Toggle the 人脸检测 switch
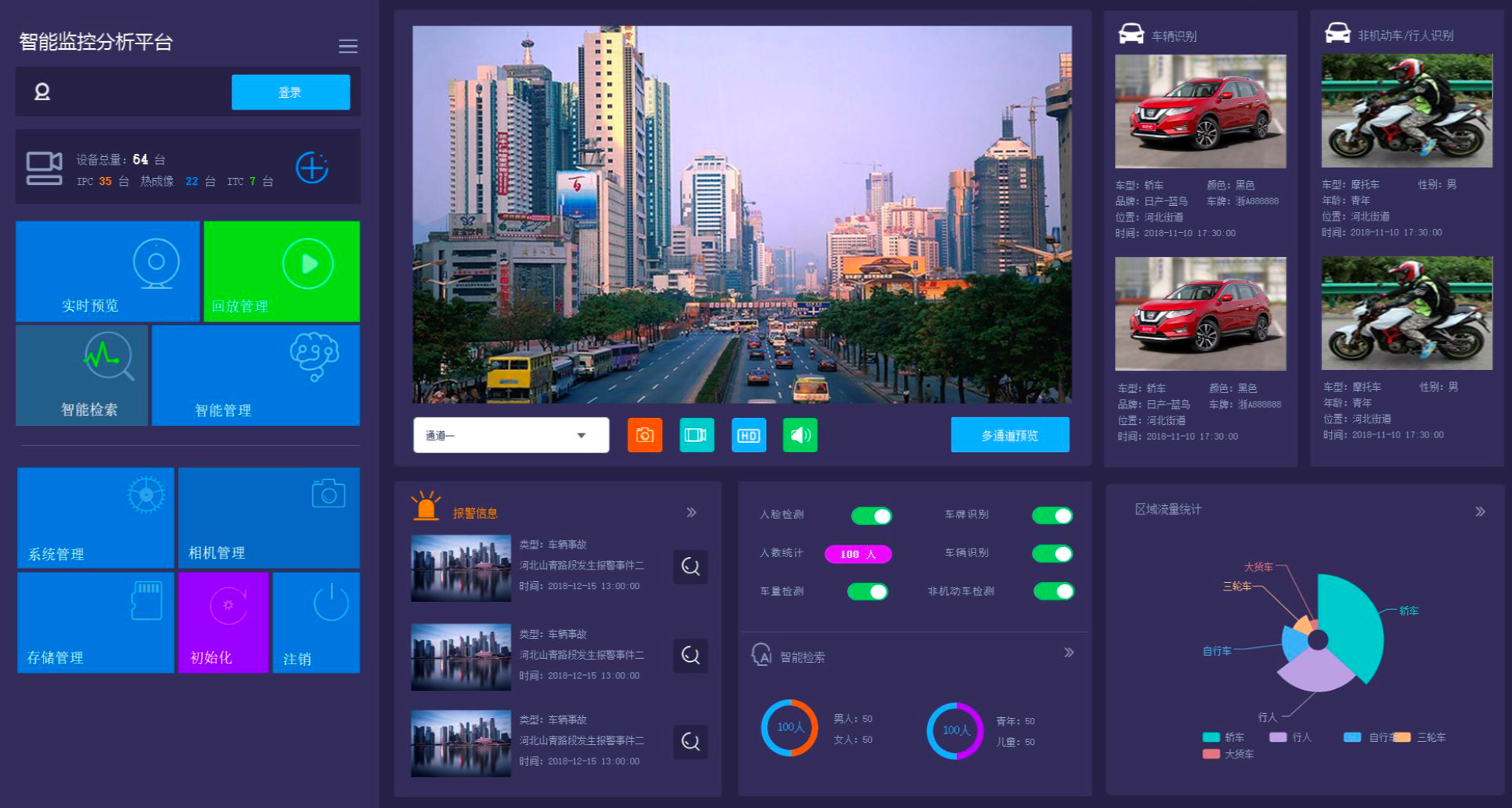Viewport: 1512px width, 808px height. point(871,516)
